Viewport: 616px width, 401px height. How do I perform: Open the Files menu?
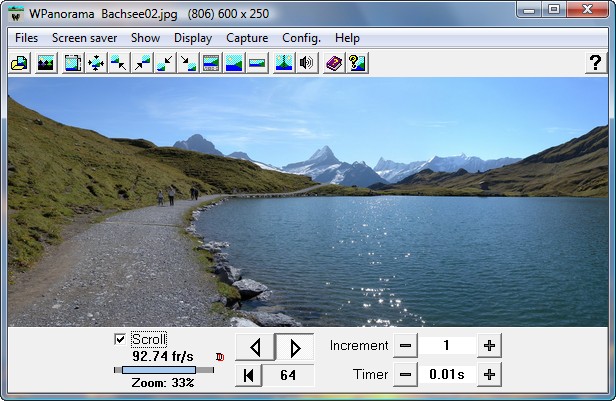(x=27, y=38)
